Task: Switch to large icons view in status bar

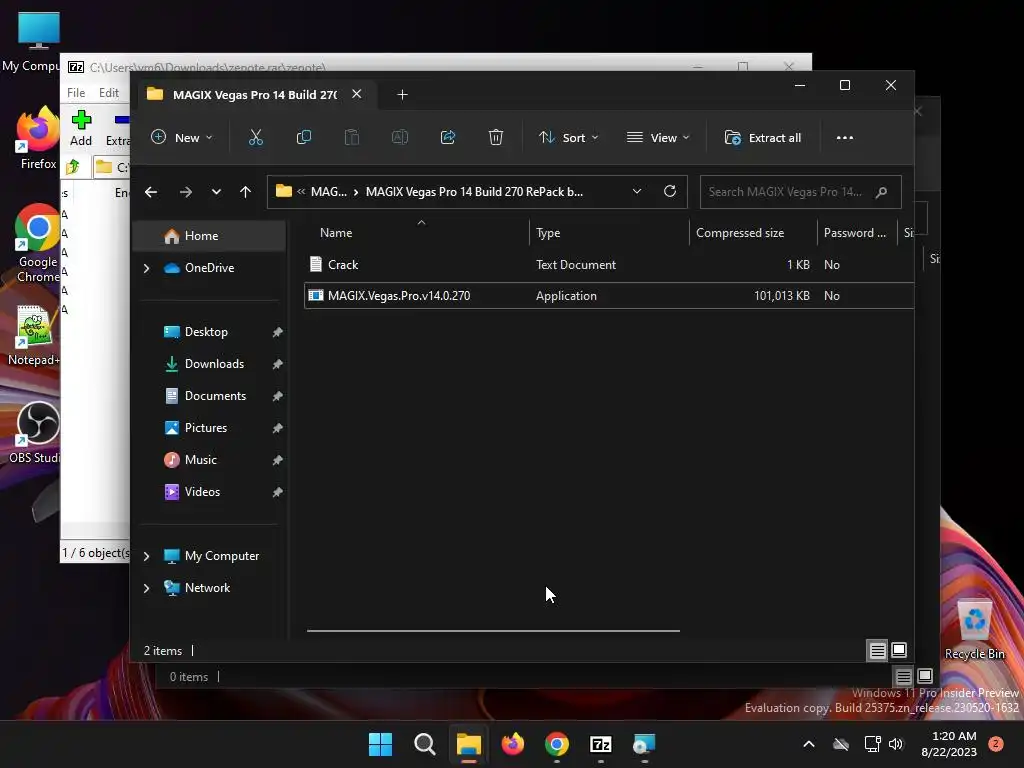Action: click(899, 650)
